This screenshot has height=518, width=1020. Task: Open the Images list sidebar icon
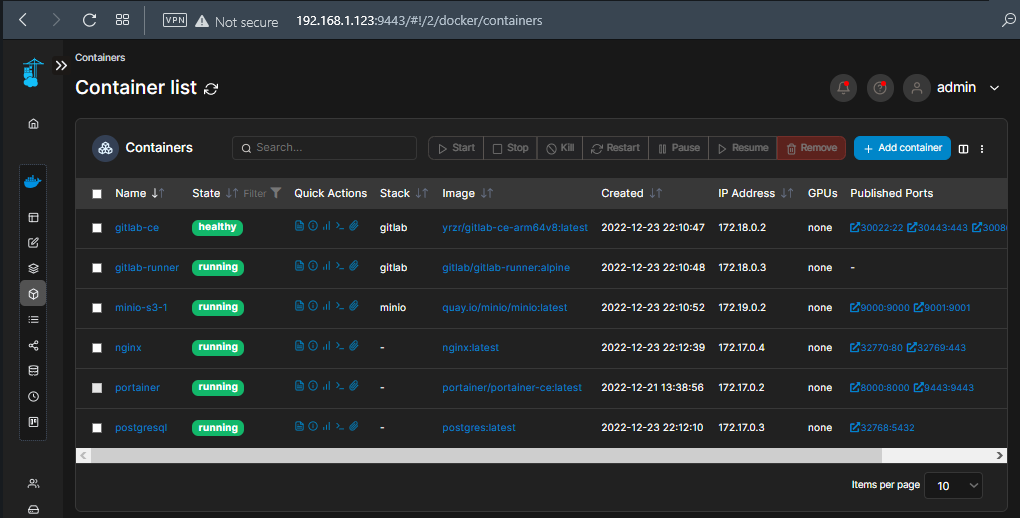pyautogui.click(x=33, y=320)
